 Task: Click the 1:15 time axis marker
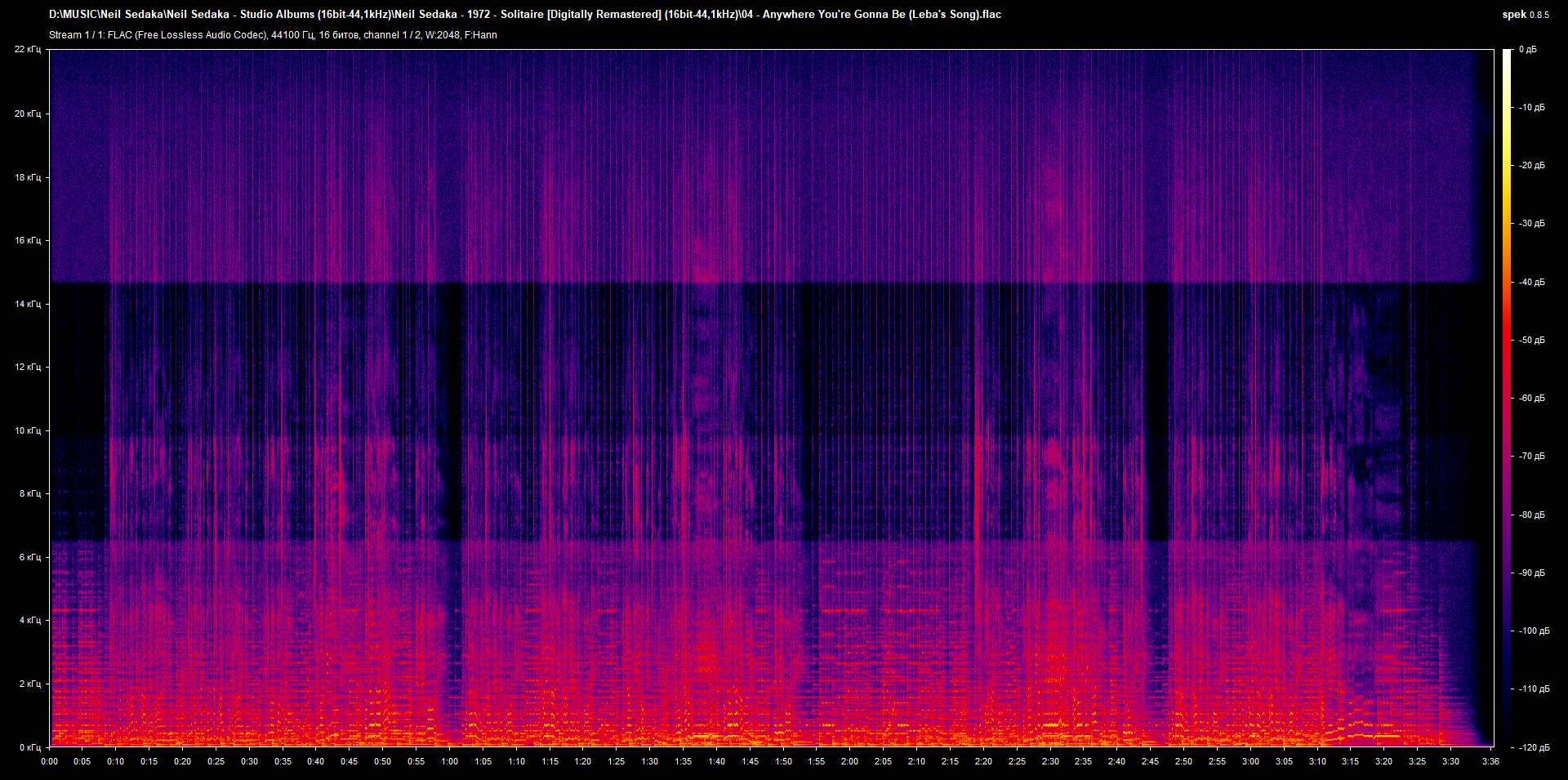tap(550, 761)
